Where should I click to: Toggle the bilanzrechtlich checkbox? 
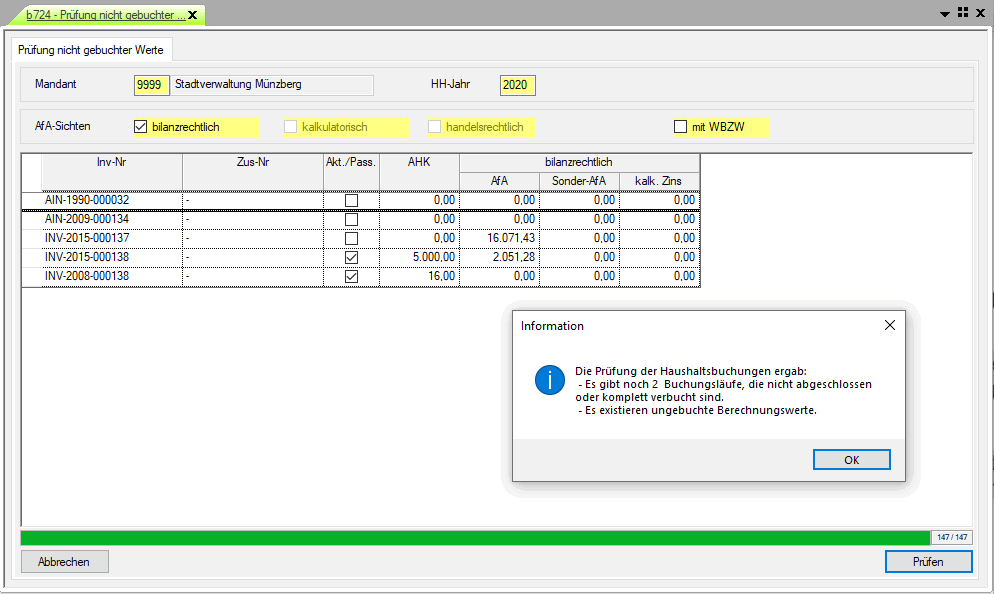pos(141,127)
